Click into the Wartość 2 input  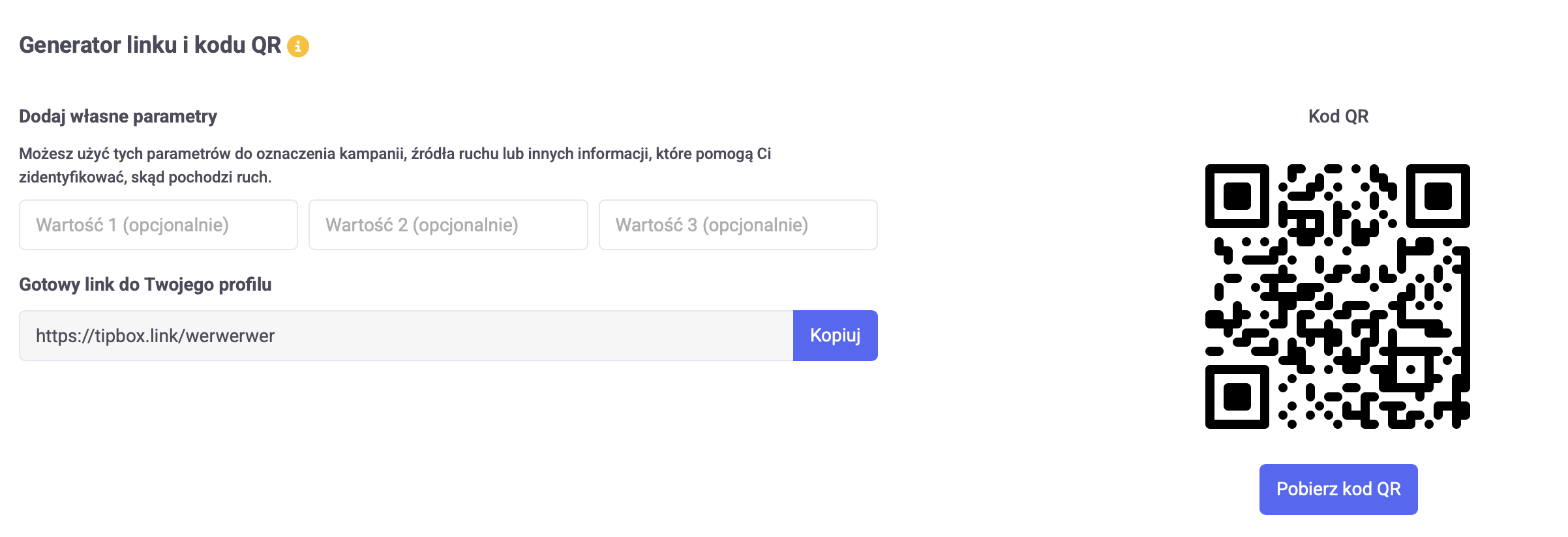click(448, 225)
